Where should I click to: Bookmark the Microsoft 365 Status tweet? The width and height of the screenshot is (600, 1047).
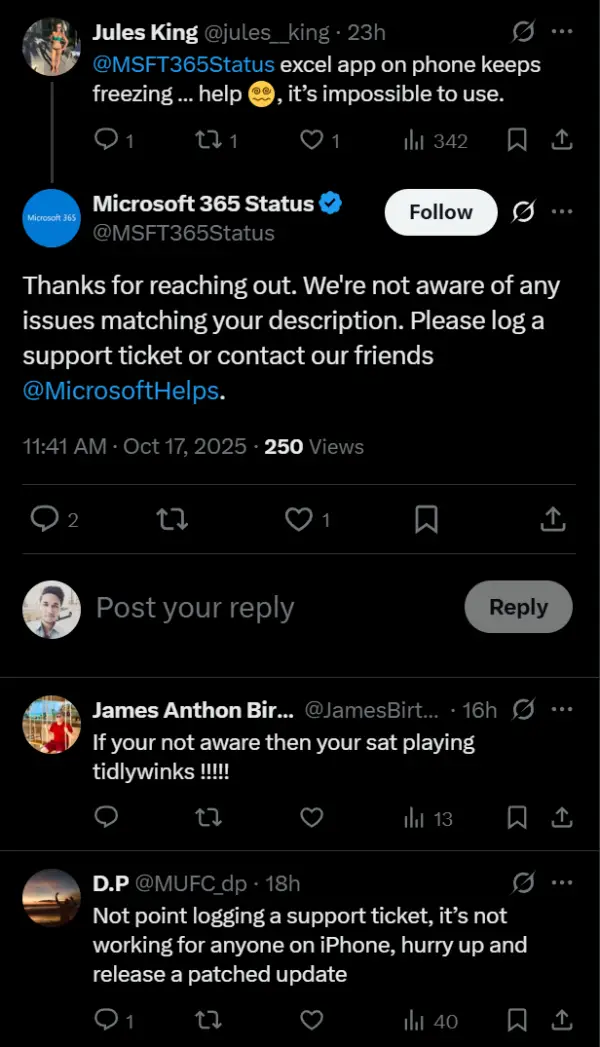pyautogui.click(x=426, y=519)
